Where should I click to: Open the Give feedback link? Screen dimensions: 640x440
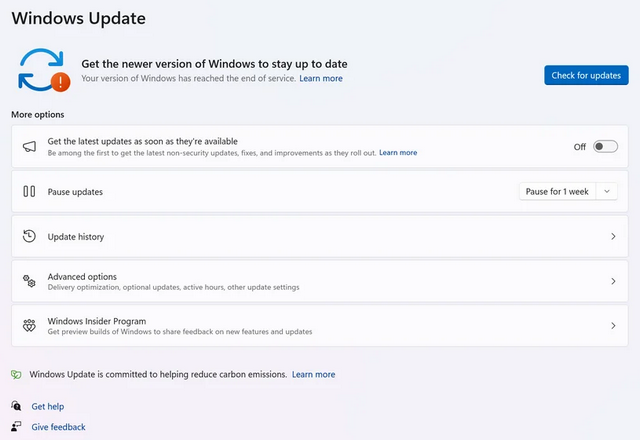coord(58,427)
